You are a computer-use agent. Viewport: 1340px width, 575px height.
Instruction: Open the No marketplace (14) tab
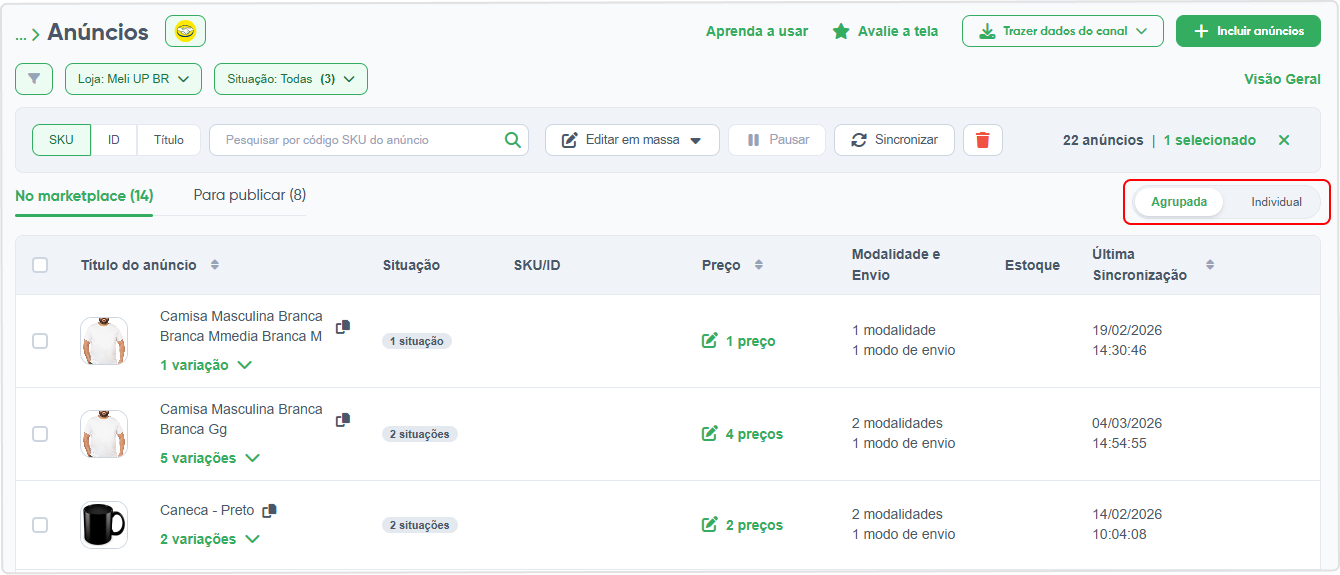[84, 196]
